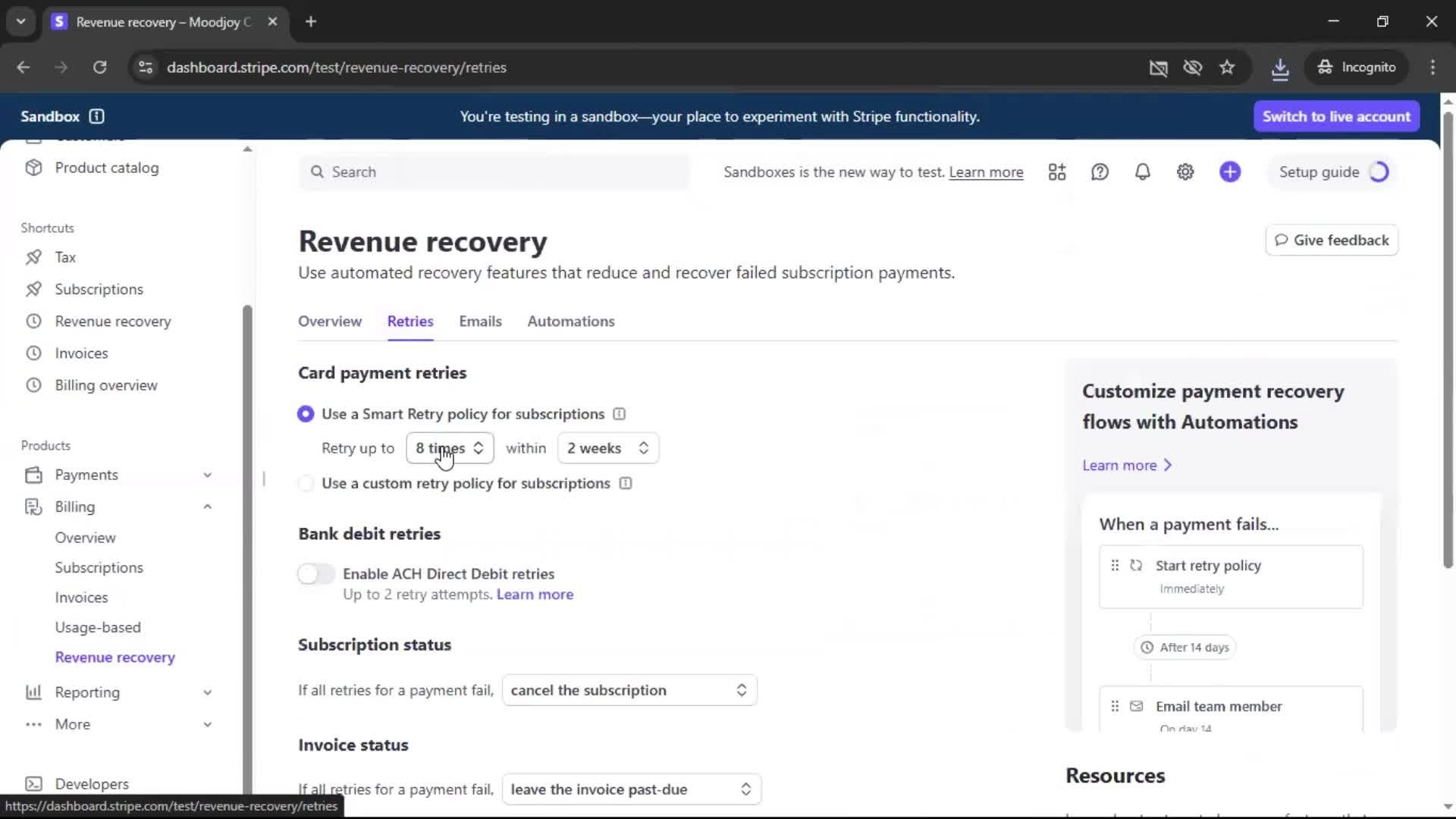1456x819 pixels.
Task: Select custom retry policy radio button
Action: coord(306,484)
